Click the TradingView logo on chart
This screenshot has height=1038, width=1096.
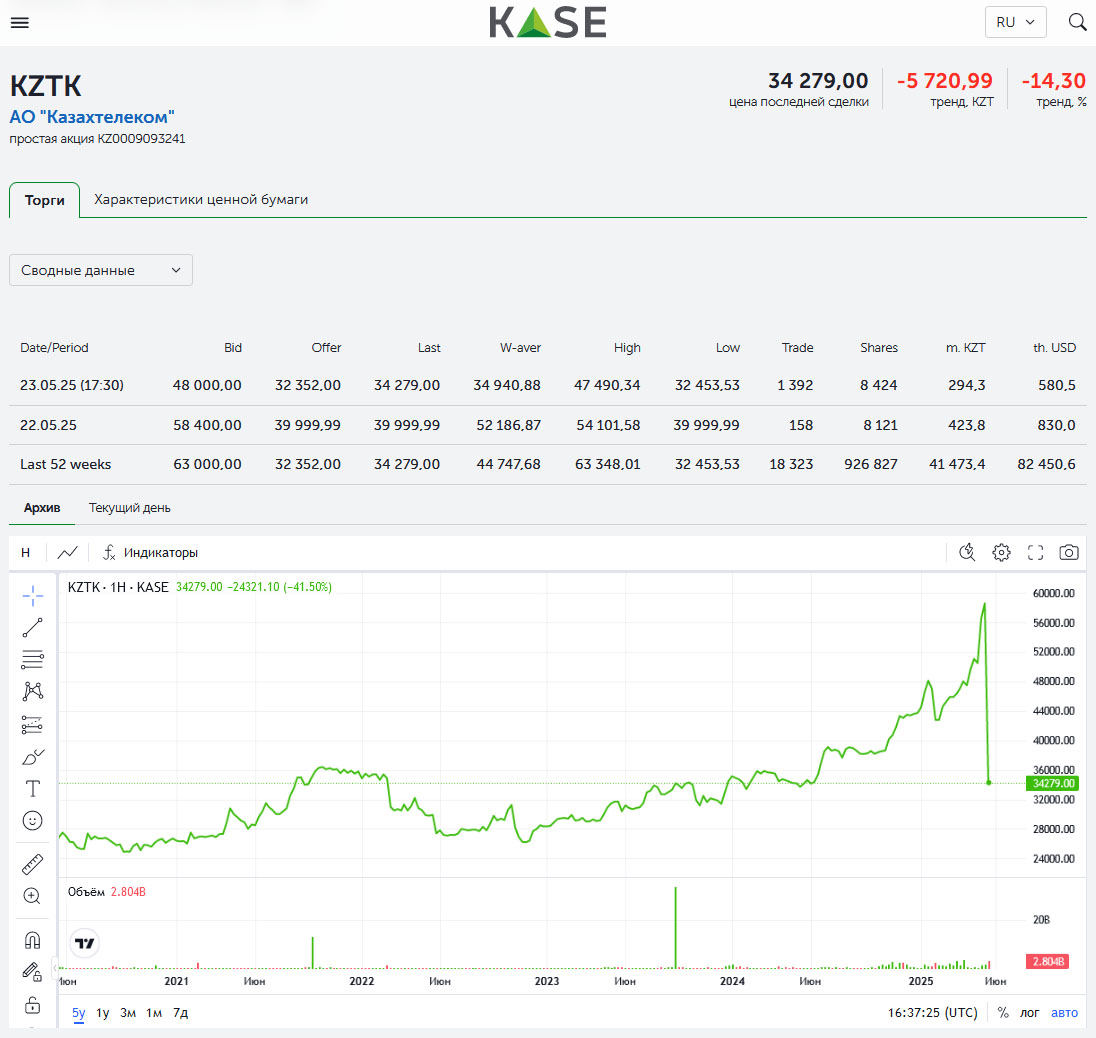click(x=85, y=943)
